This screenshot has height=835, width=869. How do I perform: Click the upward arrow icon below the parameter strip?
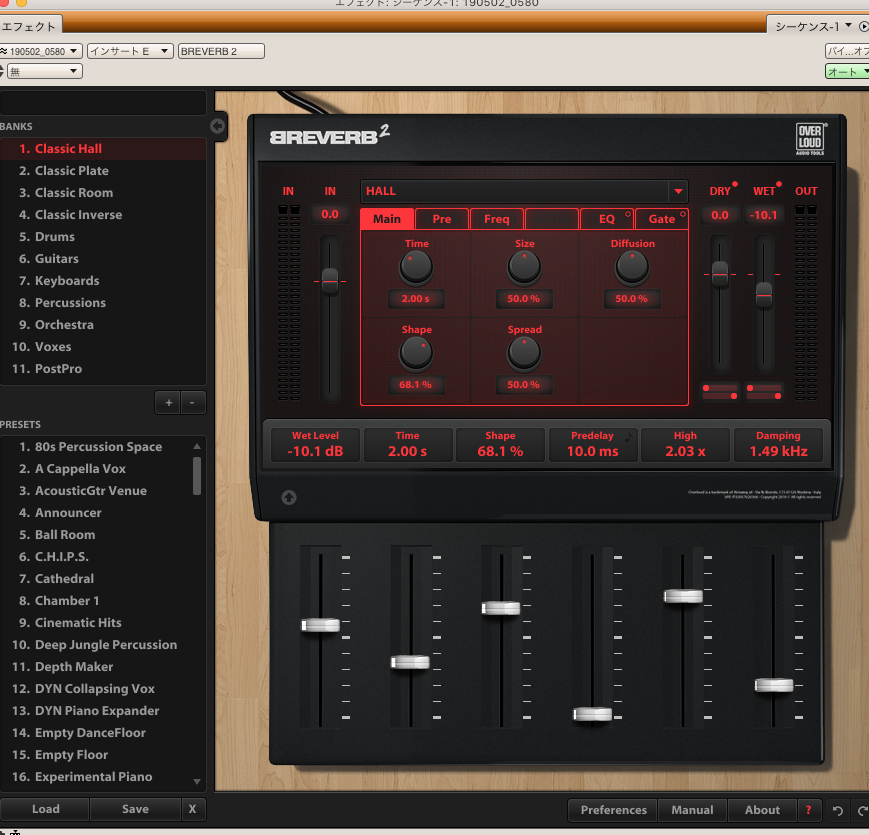click(289, 498)
